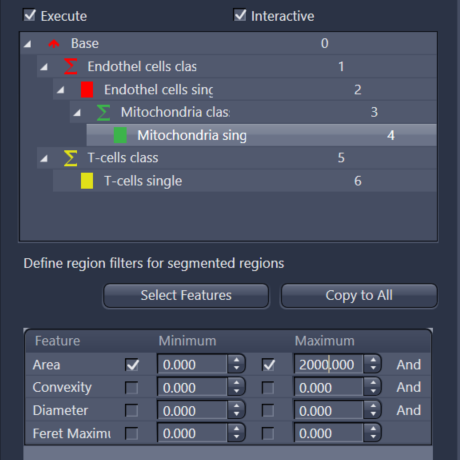This screenshot has width=460, height=460.
Task: Enable the Diameter minimum checkbox
Action: click(132, 411)
